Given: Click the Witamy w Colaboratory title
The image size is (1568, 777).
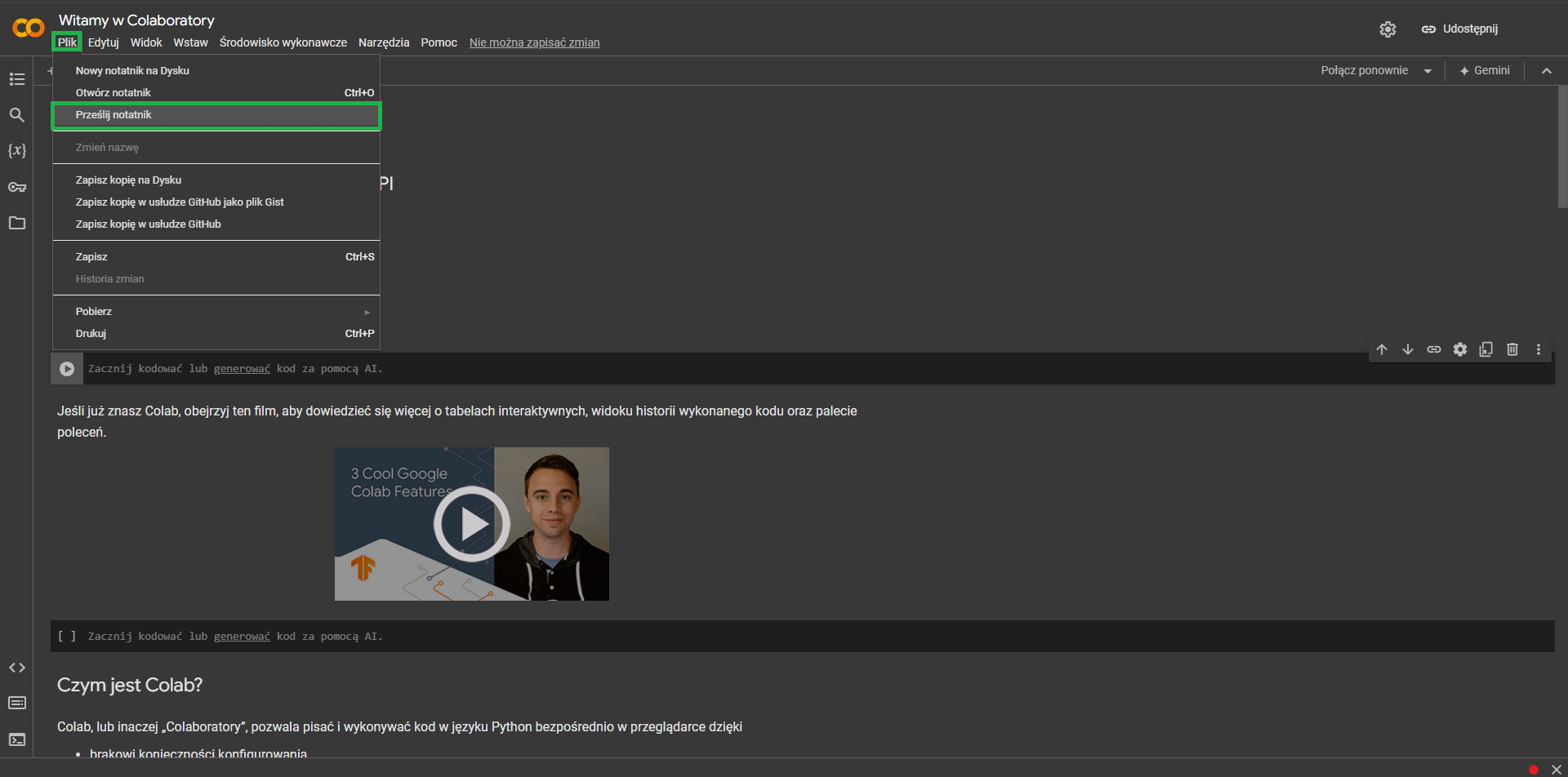Looking at the screenshot, I should [x=136, y=20].
